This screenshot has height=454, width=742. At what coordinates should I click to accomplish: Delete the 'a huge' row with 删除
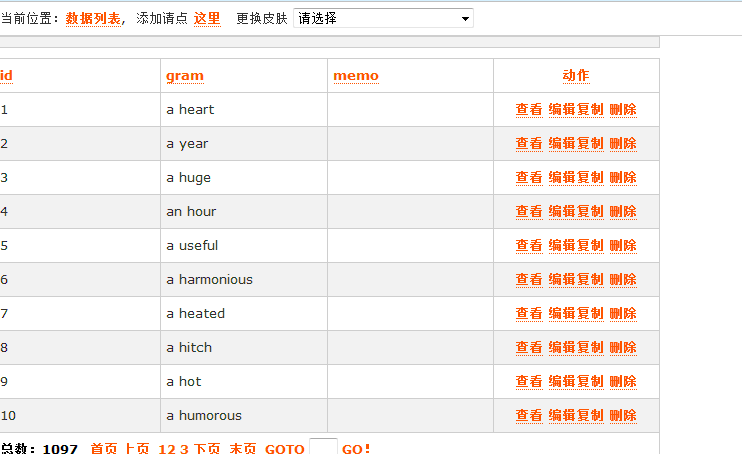[x=623, y=178]
